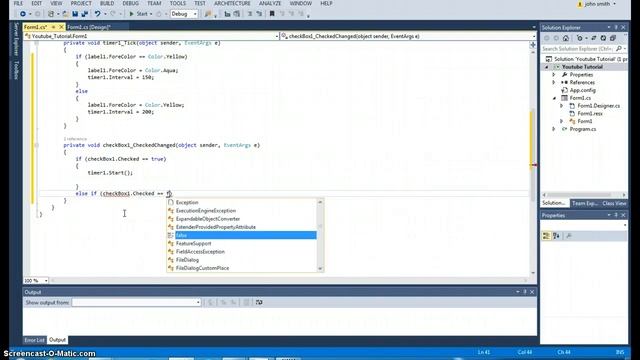640x360 pixels.
Task: Click the search magnifier in Solution Explorer
Action: pos(619,49)
